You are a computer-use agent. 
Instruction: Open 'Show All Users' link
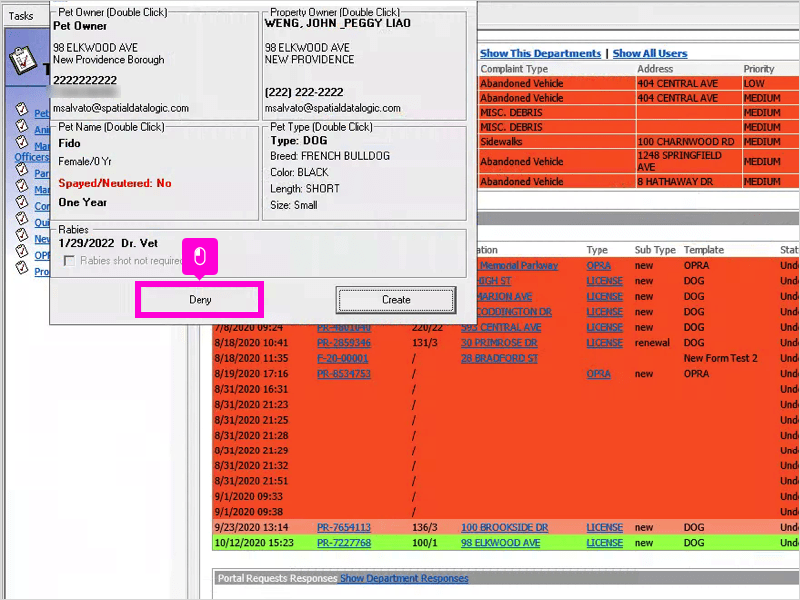pyautogui.click(x=650, y=54)
